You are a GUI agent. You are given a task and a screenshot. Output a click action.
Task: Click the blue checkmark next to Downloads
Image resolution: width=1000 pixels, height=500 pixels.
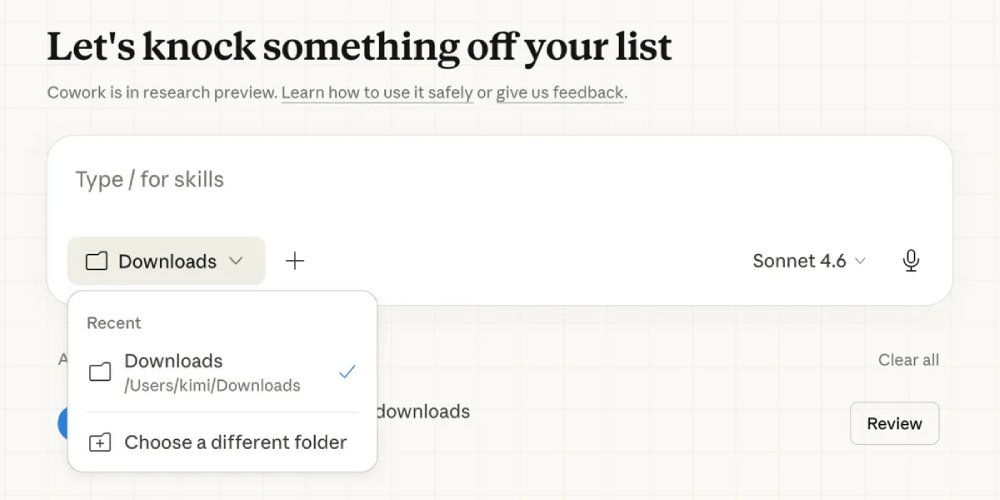click(x=347, y=372)
